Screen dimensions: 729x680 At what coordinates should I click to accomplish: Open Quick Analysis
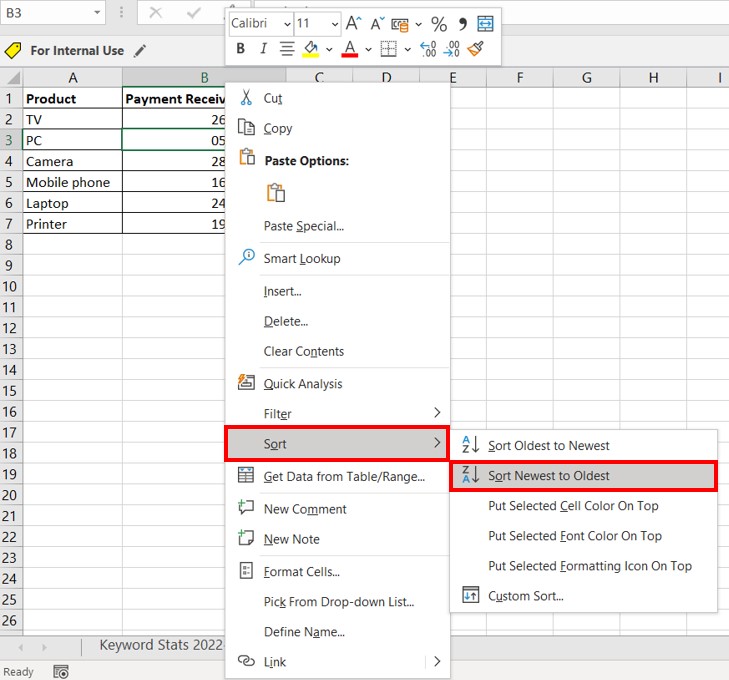click(x=338, y=383)
